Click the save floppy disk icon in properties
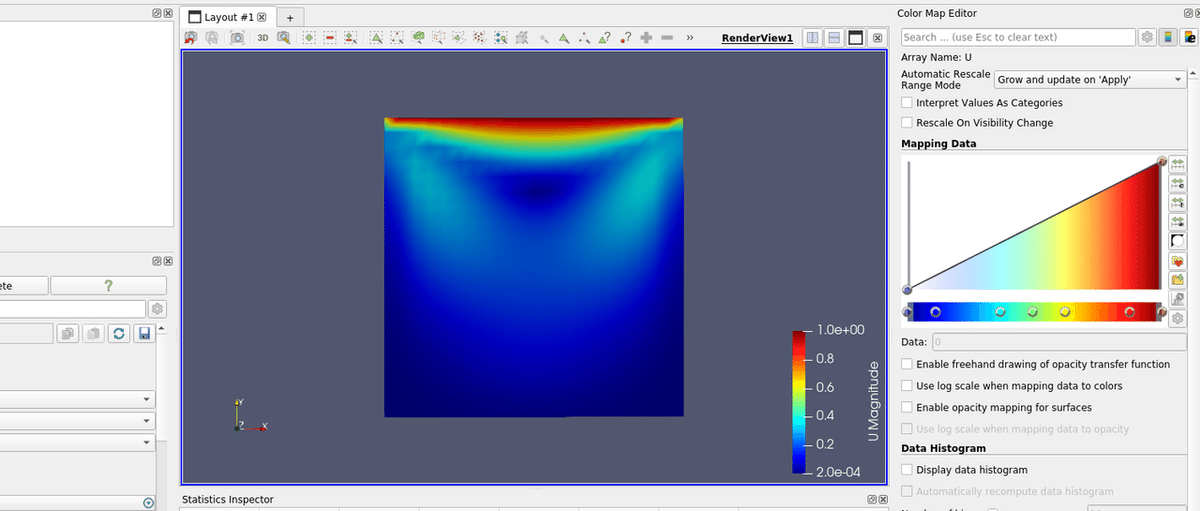Viewport: 1200px width, 511px height. coord(144,333)
